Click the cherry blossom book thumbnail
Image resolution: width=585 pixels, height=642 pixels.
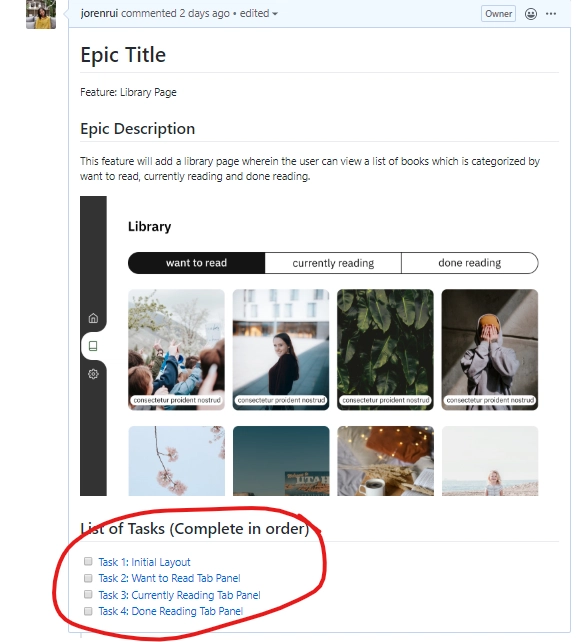tap(176, 461)
